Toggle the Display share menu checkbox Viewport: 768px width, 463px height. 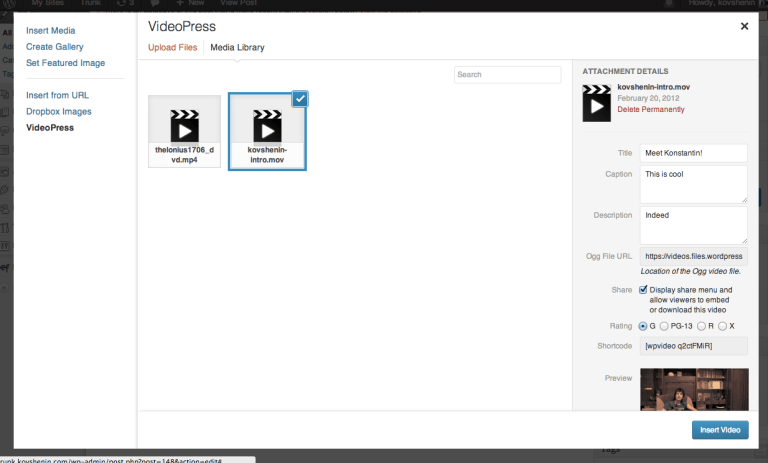(x=643, y=290)
